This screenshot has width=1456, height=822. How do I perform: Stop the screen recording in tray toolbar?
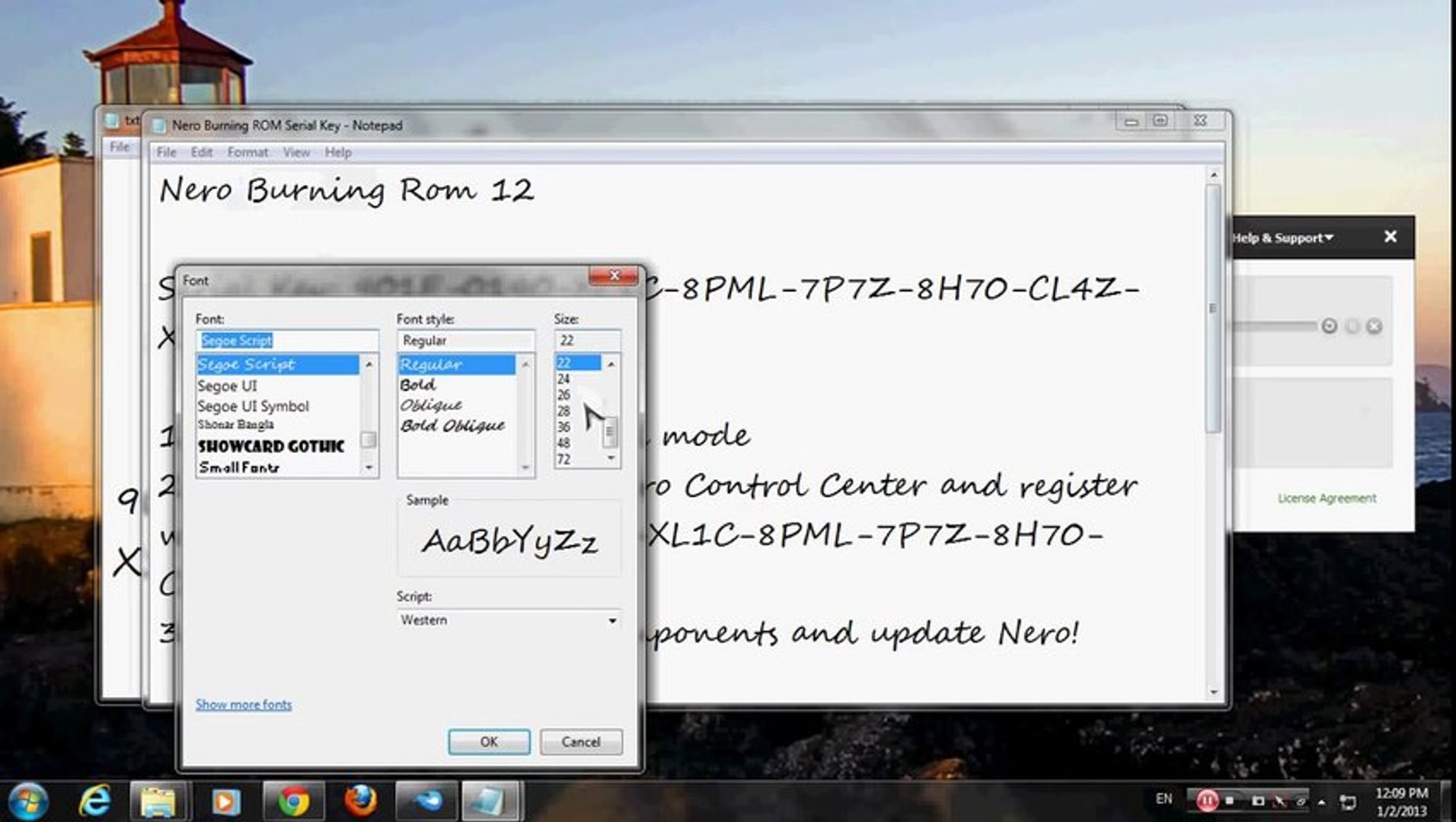pyautogui.click(x=1230, y=801)
